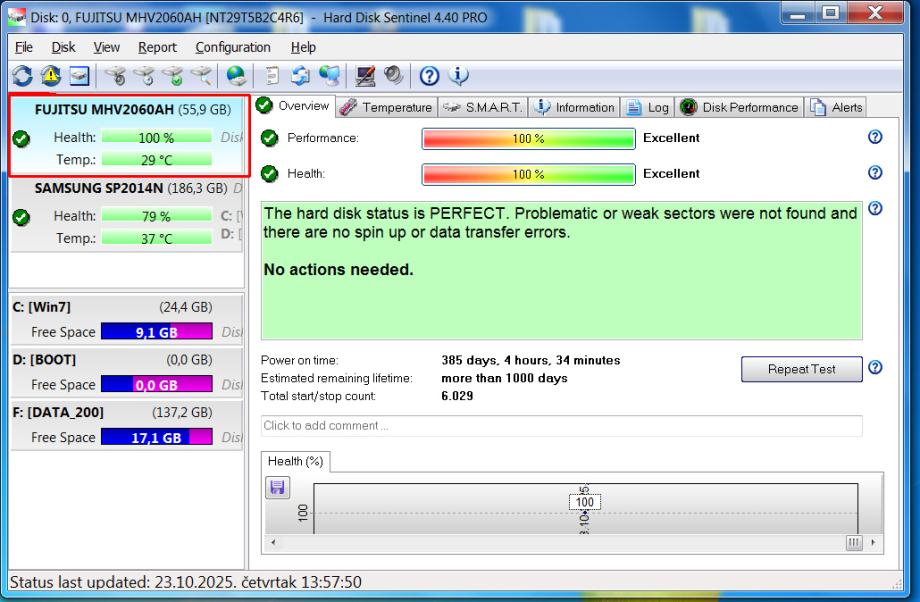Select the SAMSUNG SP2014N disk entry
This screenshot has width=920, height=602.
point(127,215)
